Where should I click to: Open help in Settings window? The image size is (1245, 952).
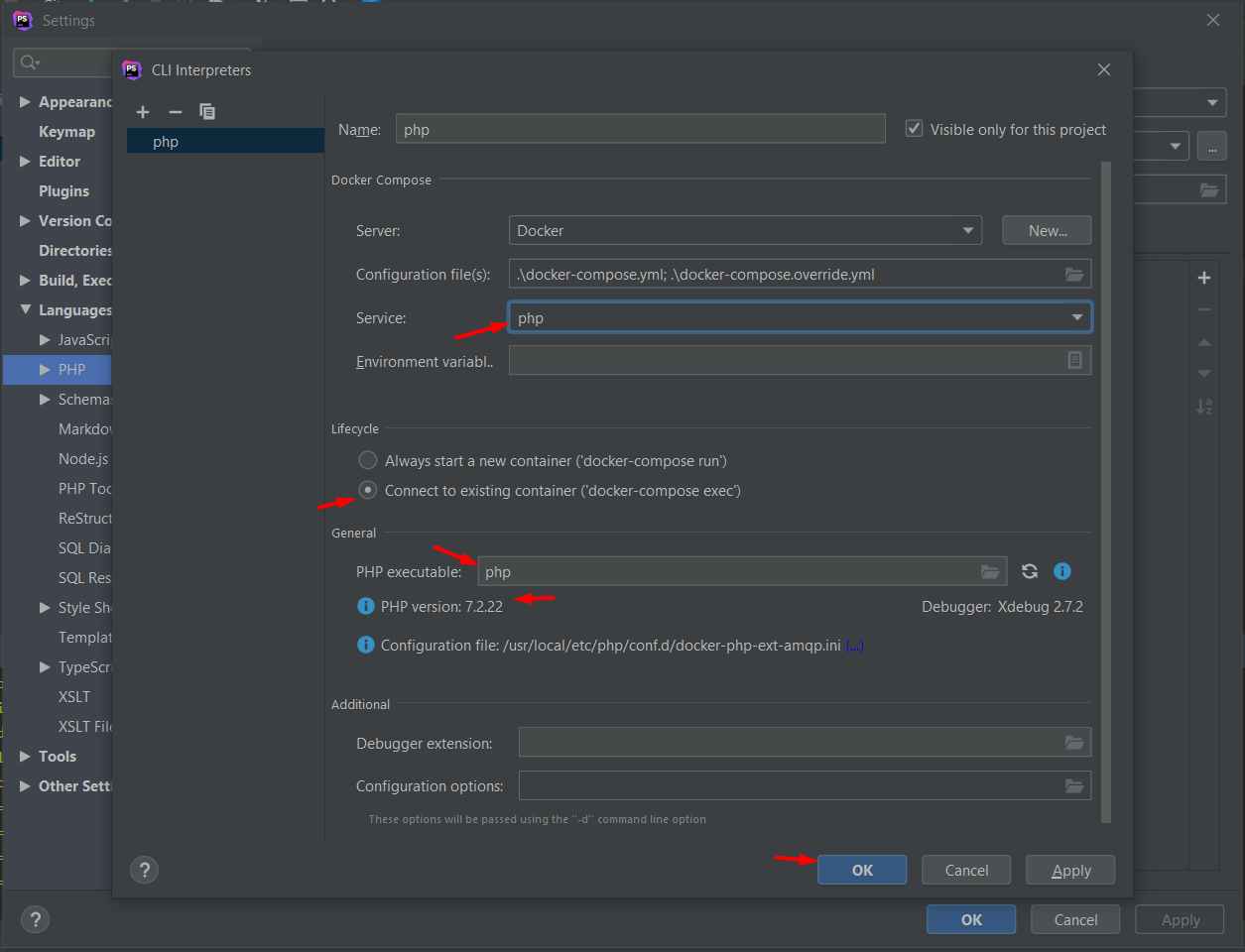[35, 919]
